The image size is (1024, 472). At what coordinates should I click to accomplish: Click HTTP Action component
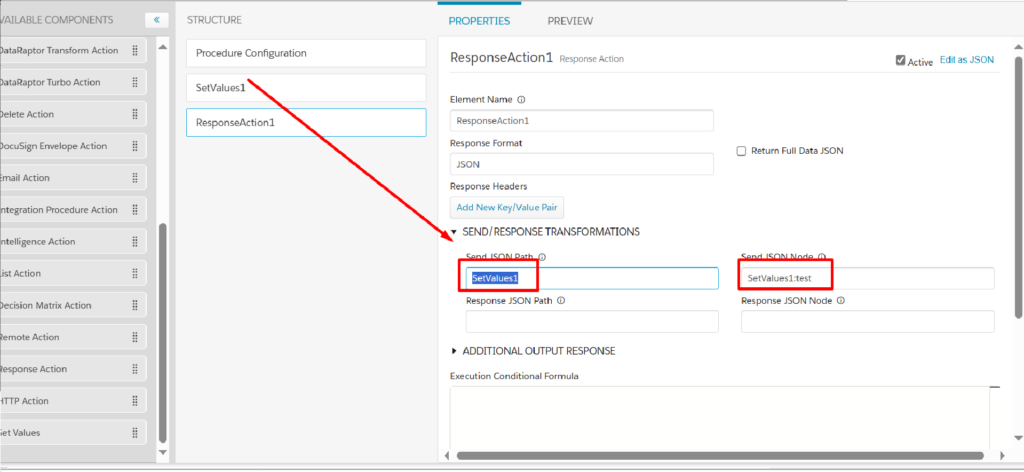pyautogui.click(x=73, y=401)
